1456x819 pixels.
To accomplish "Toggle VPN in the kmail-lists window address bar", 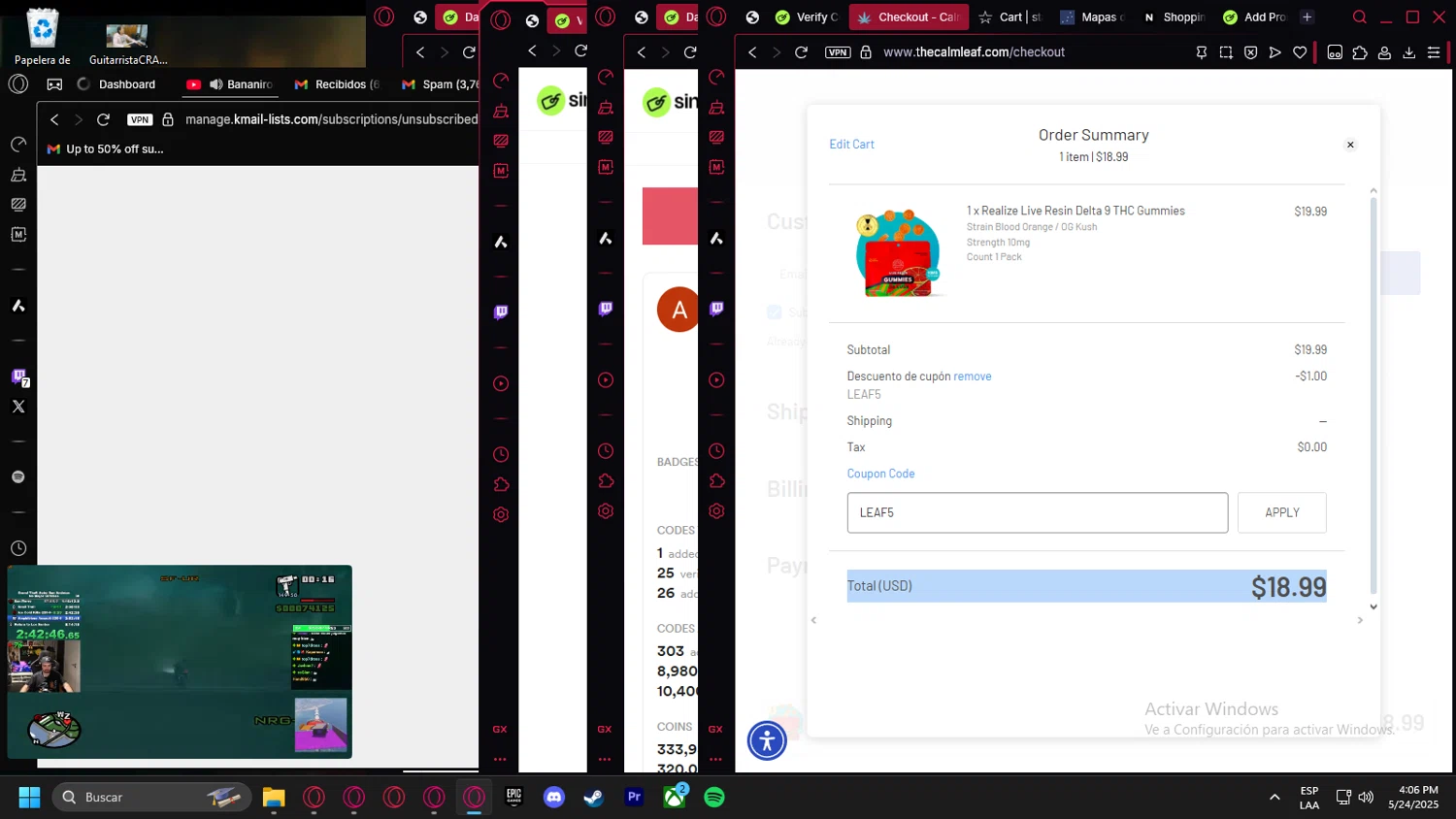I will (x=140, y=119).
